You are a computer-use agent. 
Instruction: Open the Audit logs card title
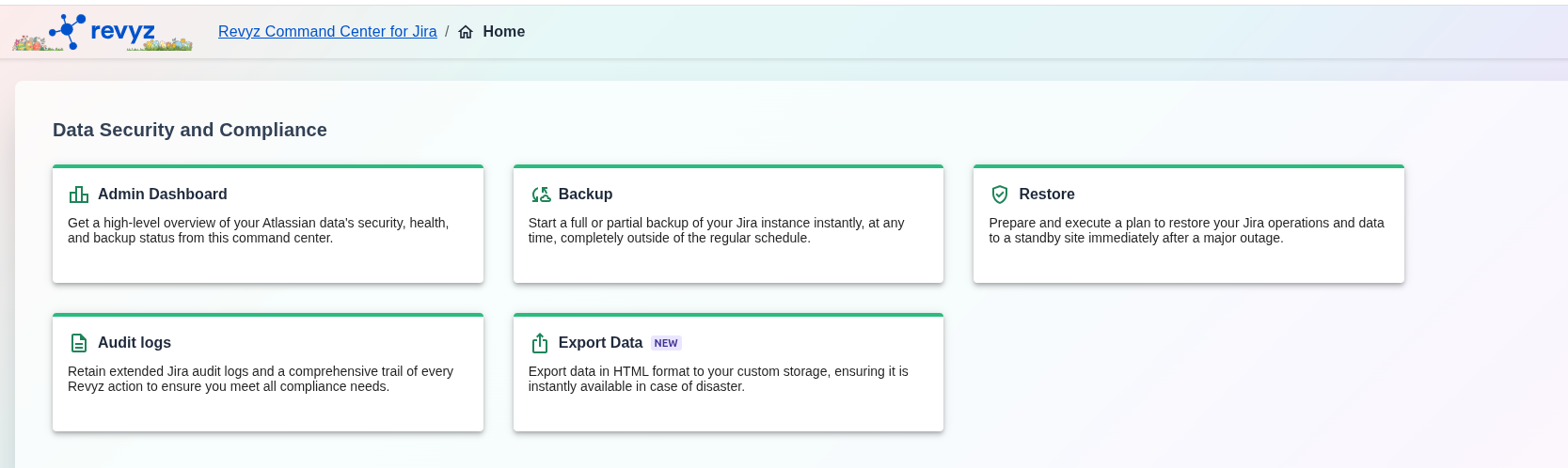[x=135, y=343]
